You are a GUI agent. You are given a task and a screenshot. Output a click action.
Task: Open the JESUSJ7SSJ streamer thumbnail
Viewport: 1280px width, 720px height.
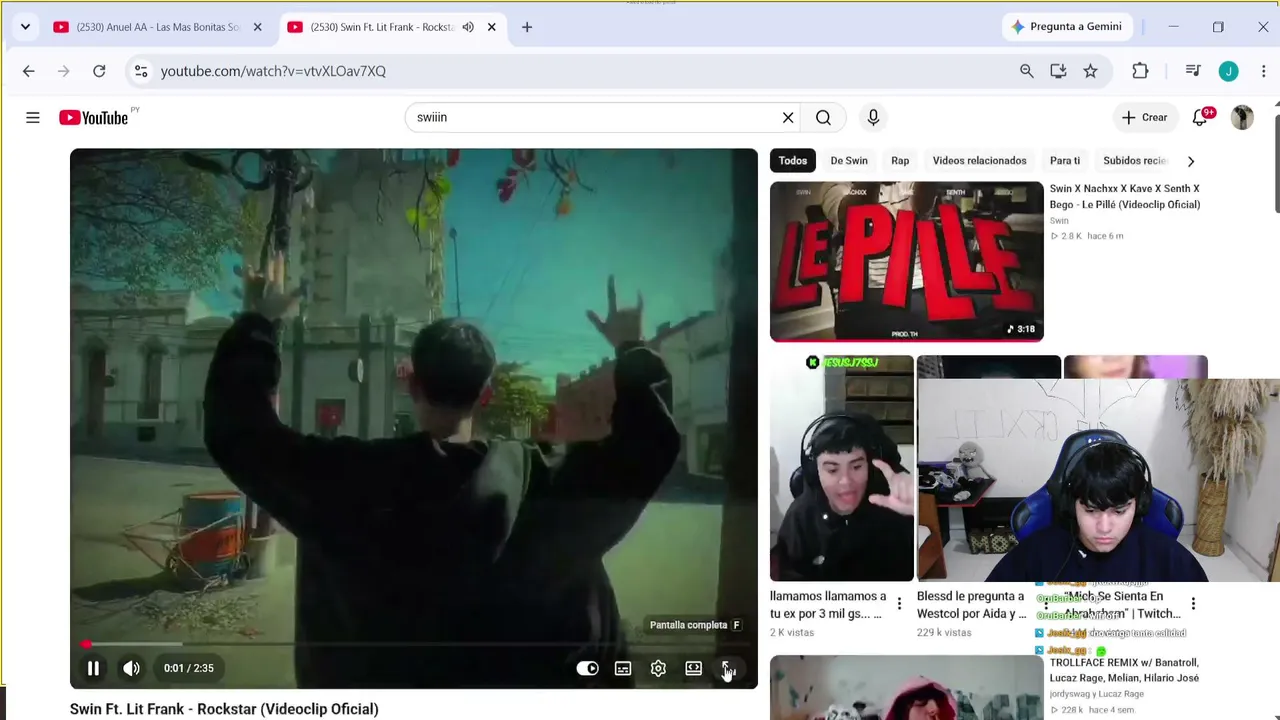[x=841, y=468]
